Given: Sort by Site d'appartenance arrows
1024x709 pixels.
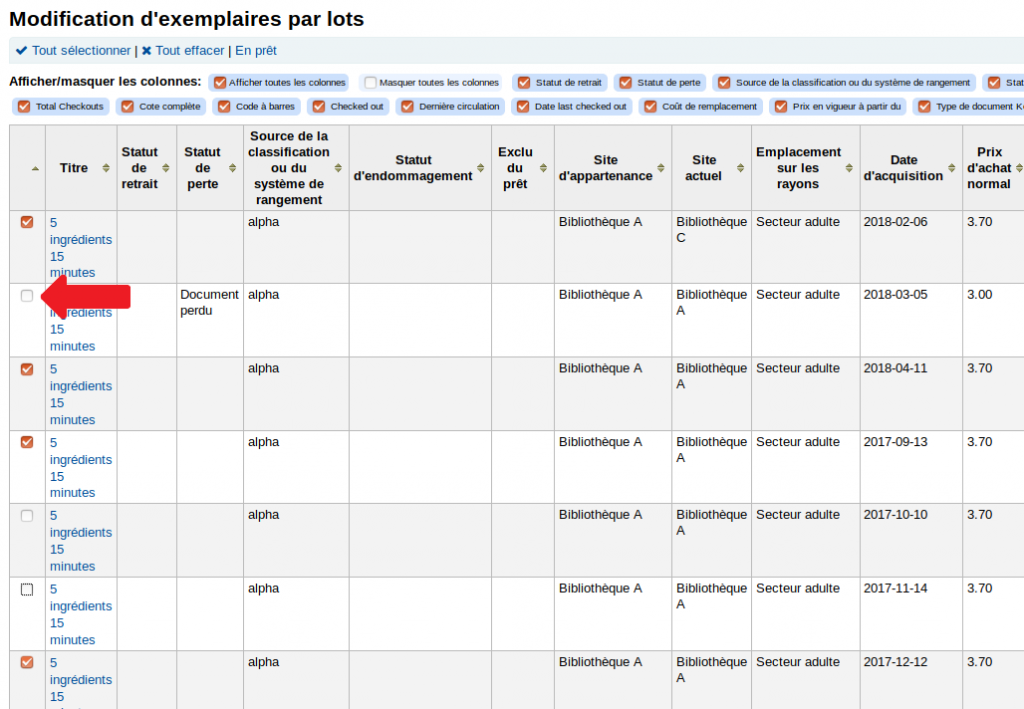Looking at the screenshot, I should tap(661, 168).
